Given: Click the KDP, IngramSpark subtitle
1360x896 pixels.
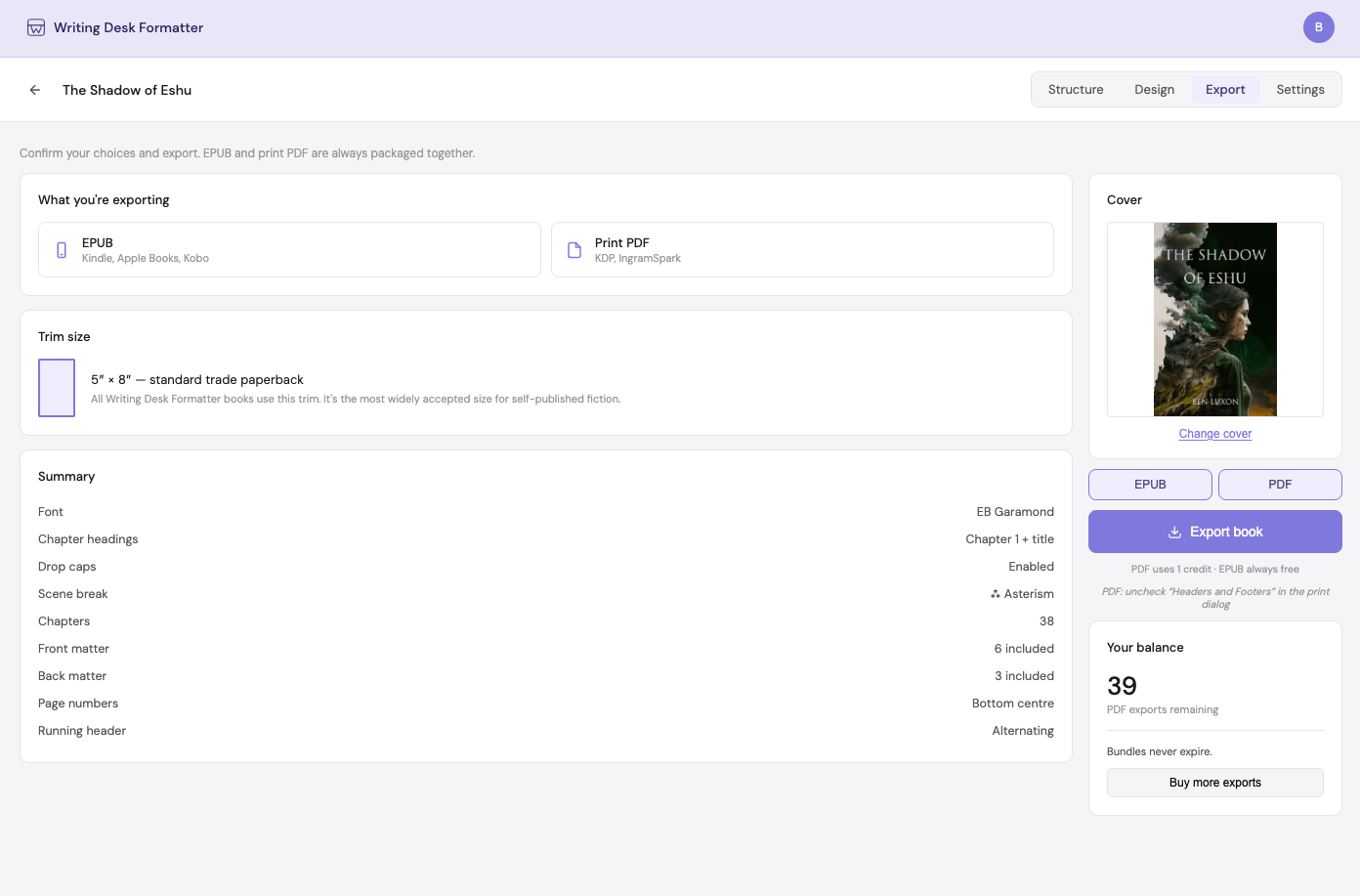Looking at the screenshot, I should click(x=638, y=259).
